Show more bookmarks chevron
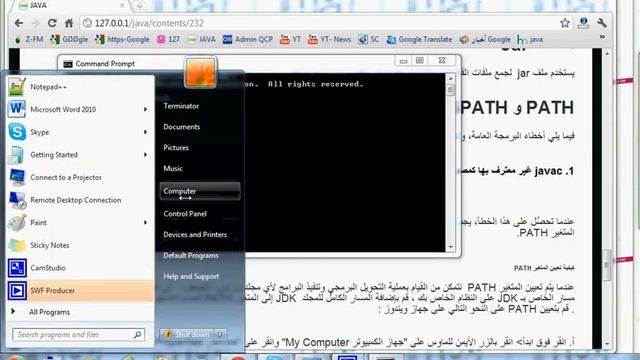Image resolution: width=640 pixels, height=360 pixels. [602, 37]
